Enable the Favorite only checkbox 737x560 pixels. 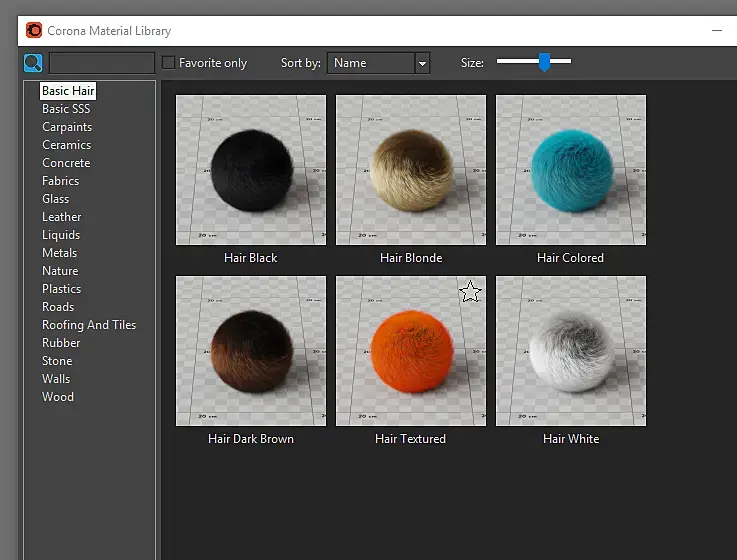169,63
